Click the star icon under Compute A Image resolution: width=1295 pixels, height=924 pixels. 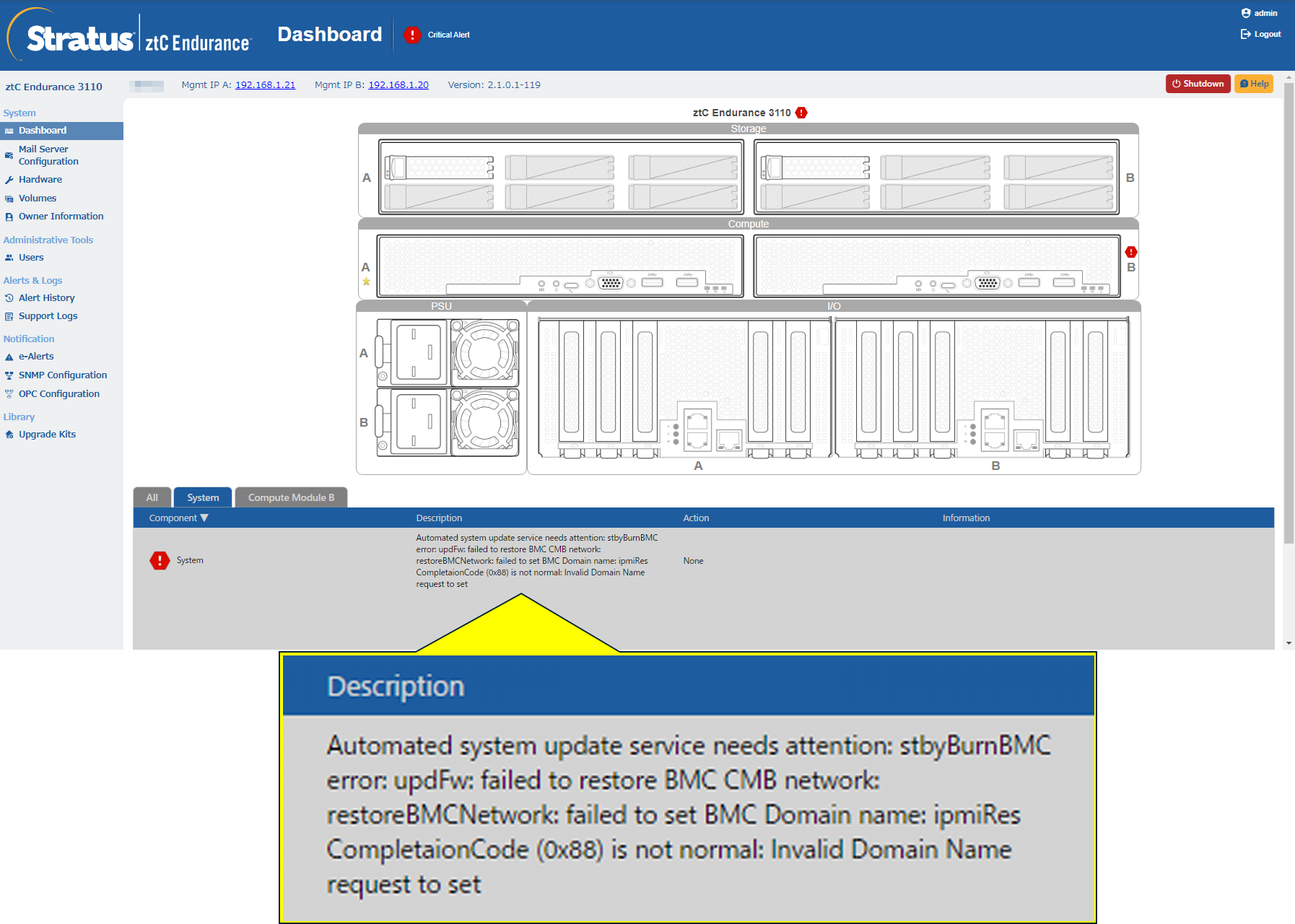pos(366,282)
